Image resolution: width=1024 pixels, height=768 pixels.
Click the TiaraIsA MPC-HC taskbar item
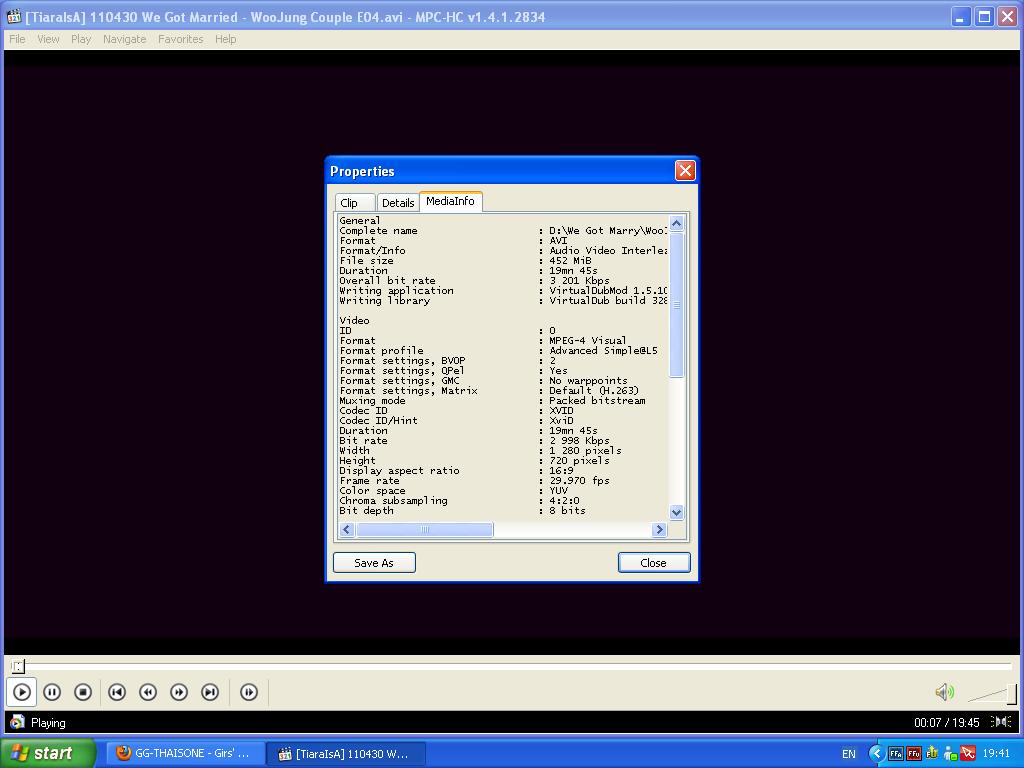click(x=346, y=754)
